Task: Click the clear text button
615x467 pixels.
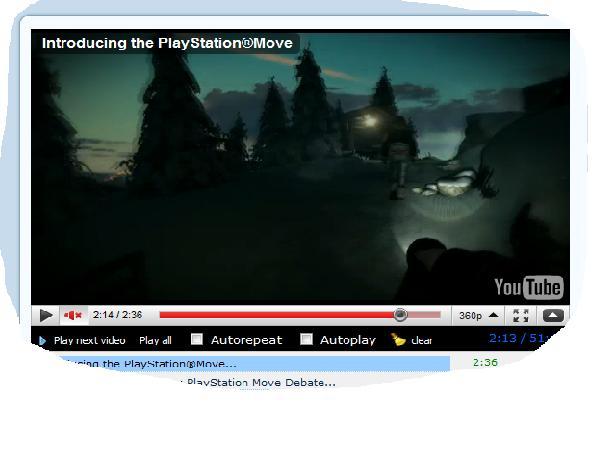Action: [422, 341]
